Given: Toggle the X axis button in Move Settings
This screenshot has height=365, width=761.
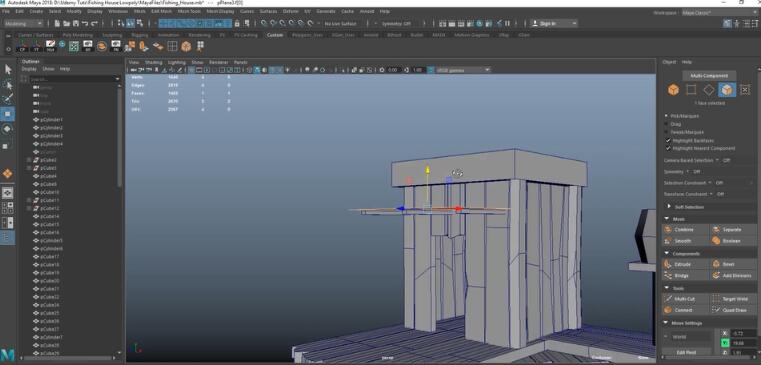Looking at the screenshot, I should (x=725, y=333).
